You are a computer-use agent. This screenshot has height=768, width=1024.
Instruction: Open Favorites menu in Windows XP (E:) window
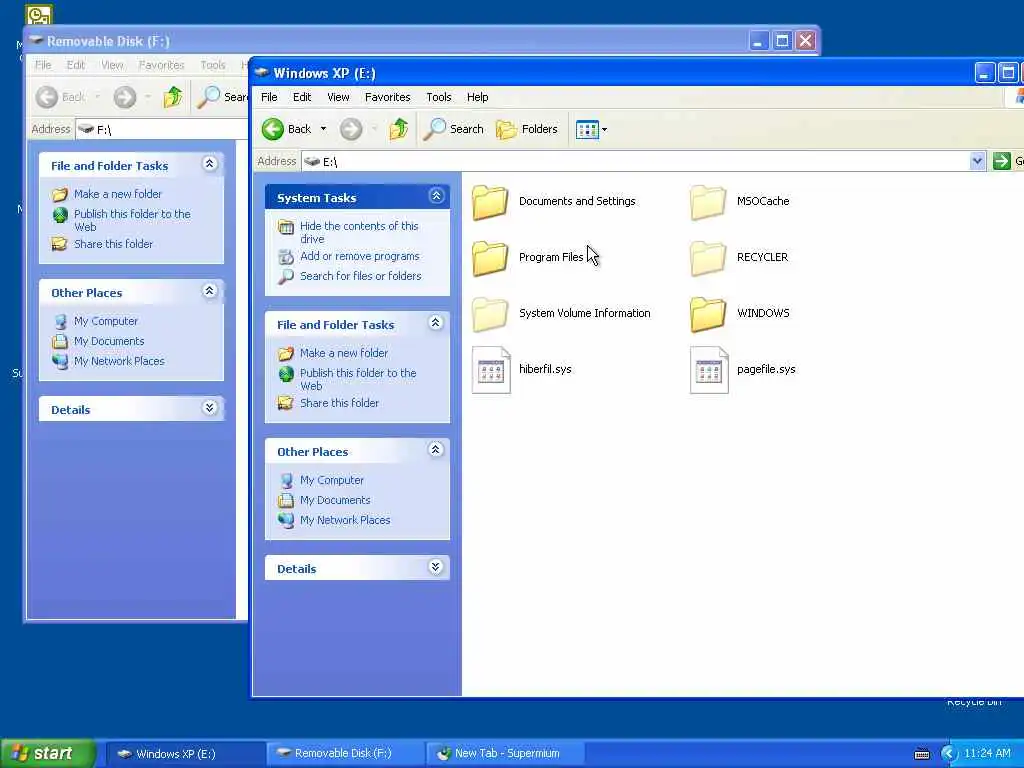[x=387, y=97]
